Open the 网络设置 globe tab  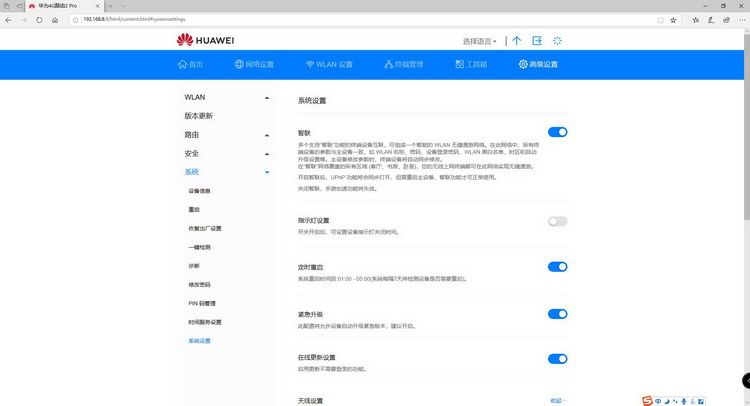[x=254, y=64]
